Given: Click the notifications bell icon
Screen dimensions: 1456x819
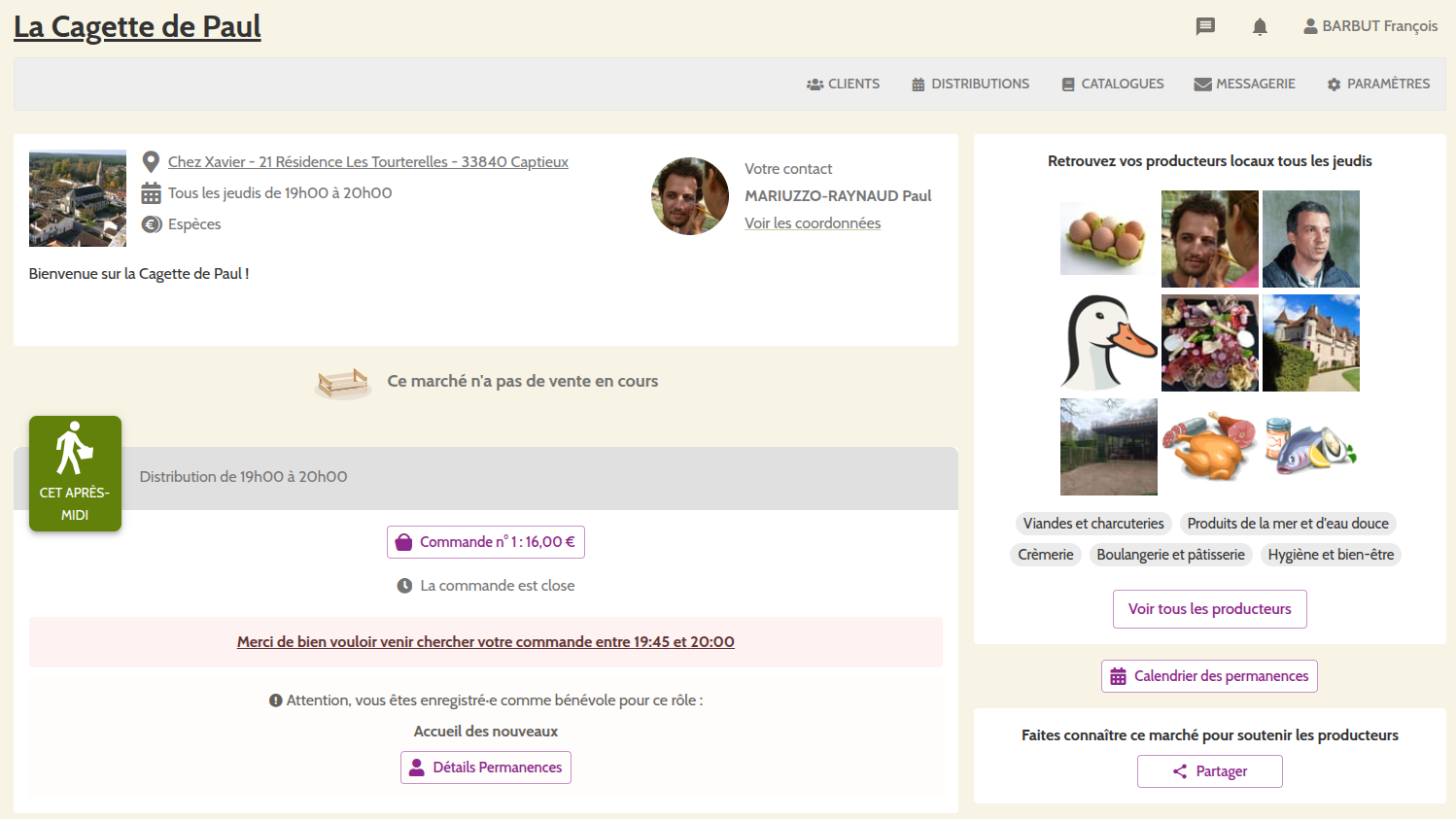Looking at the screenshot, I should coord(1260,26).
